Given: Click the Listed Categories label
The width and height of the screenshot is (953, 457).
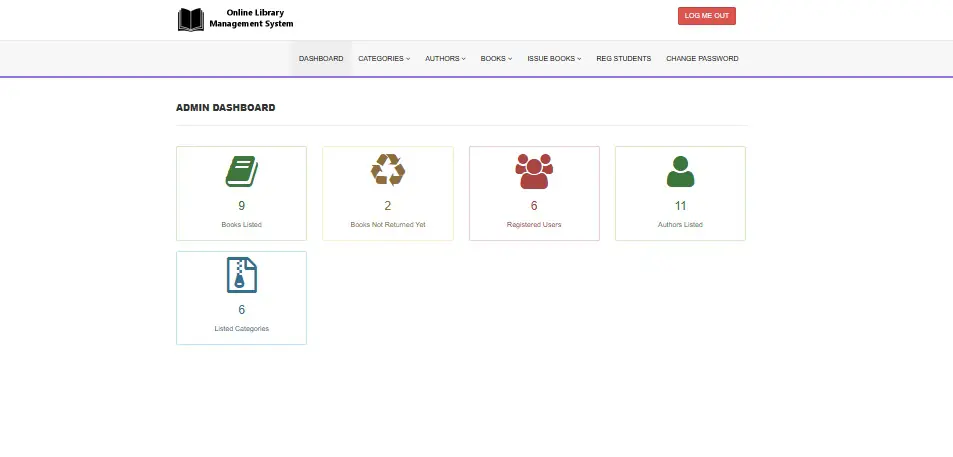Looking at the screenshot, I should (241, 328).
